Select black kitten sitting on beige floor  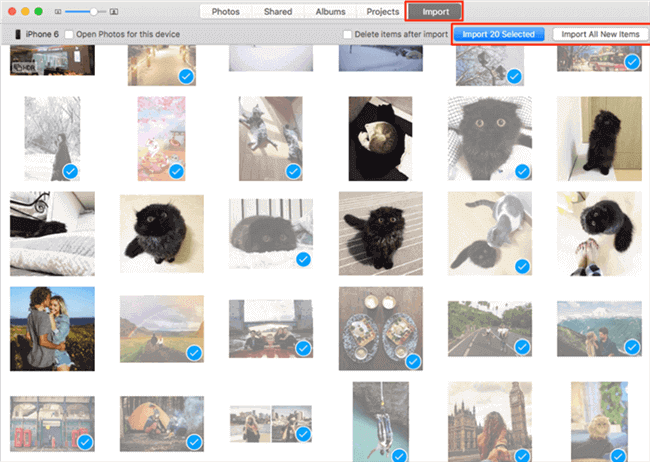[x=162, y=234]
